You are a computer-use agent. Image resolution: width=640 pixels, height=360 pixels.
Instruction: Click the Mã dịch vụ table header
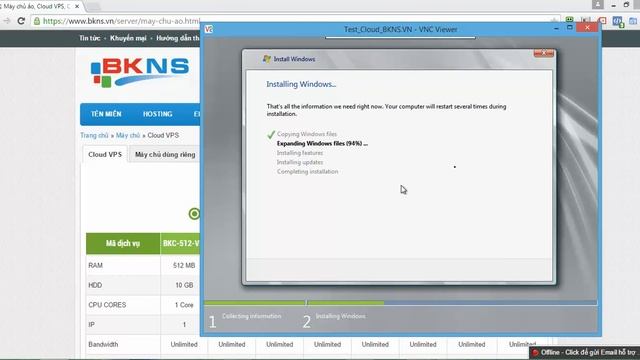[123, 244]
